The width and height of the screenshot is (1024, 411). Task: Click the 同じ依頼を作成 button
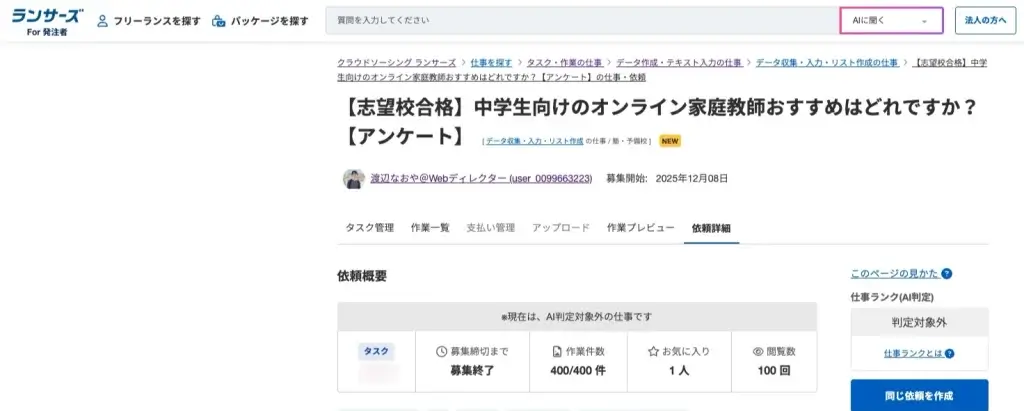click(x=920, y=395)
